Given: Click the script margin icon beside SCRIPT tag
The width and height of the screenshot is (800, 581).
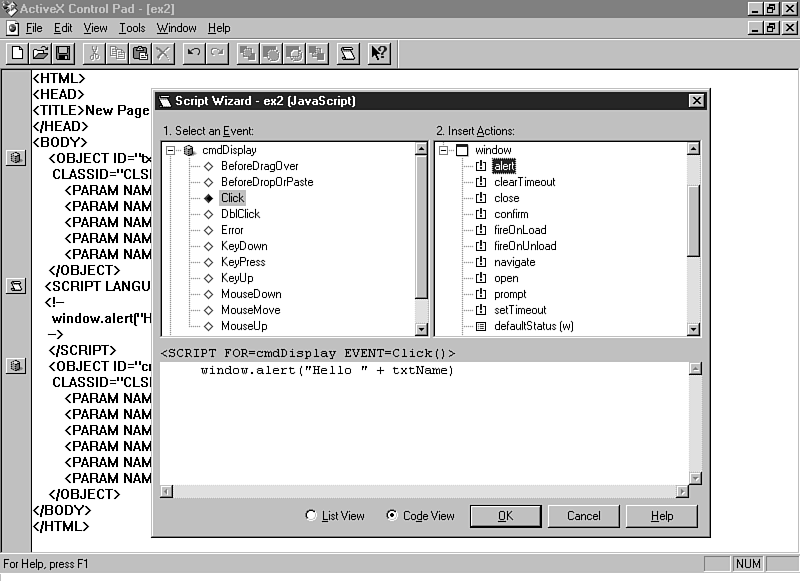Looking at the screenshot, I should [x=16, y=287].
